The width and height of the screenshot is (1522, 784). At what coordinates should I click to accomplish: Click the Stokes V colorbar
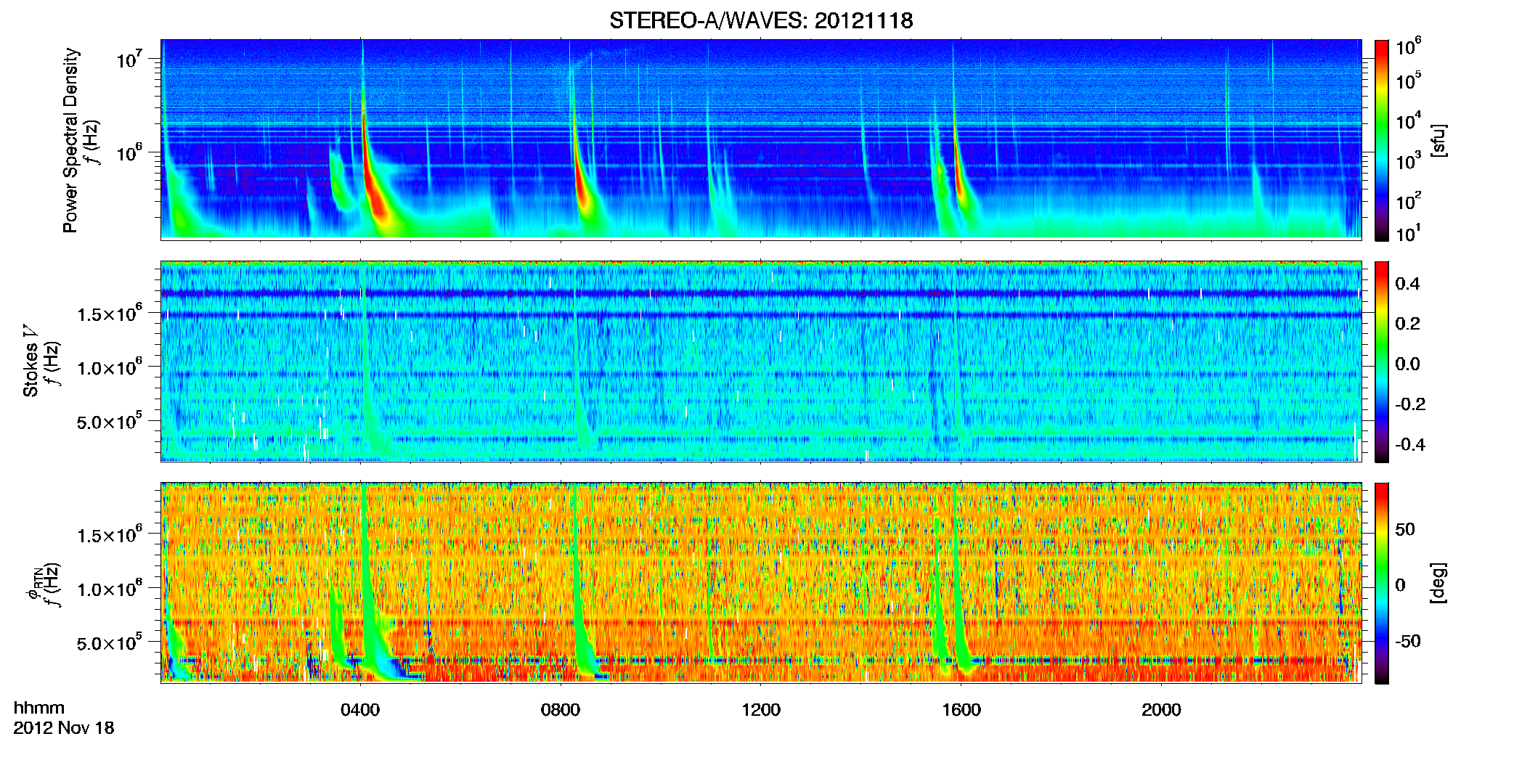(1382, 362)
